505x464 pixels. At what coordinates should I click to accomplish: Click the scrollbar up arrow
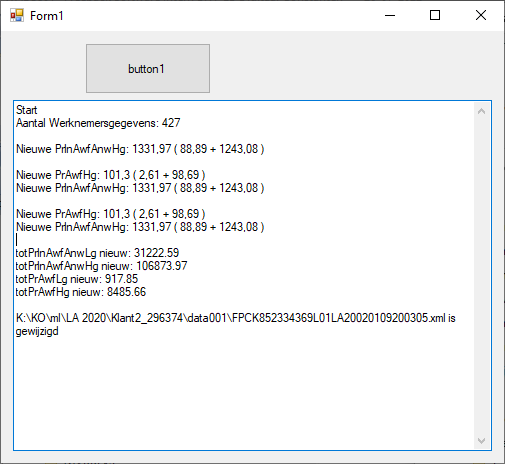(x=481, y=111)
